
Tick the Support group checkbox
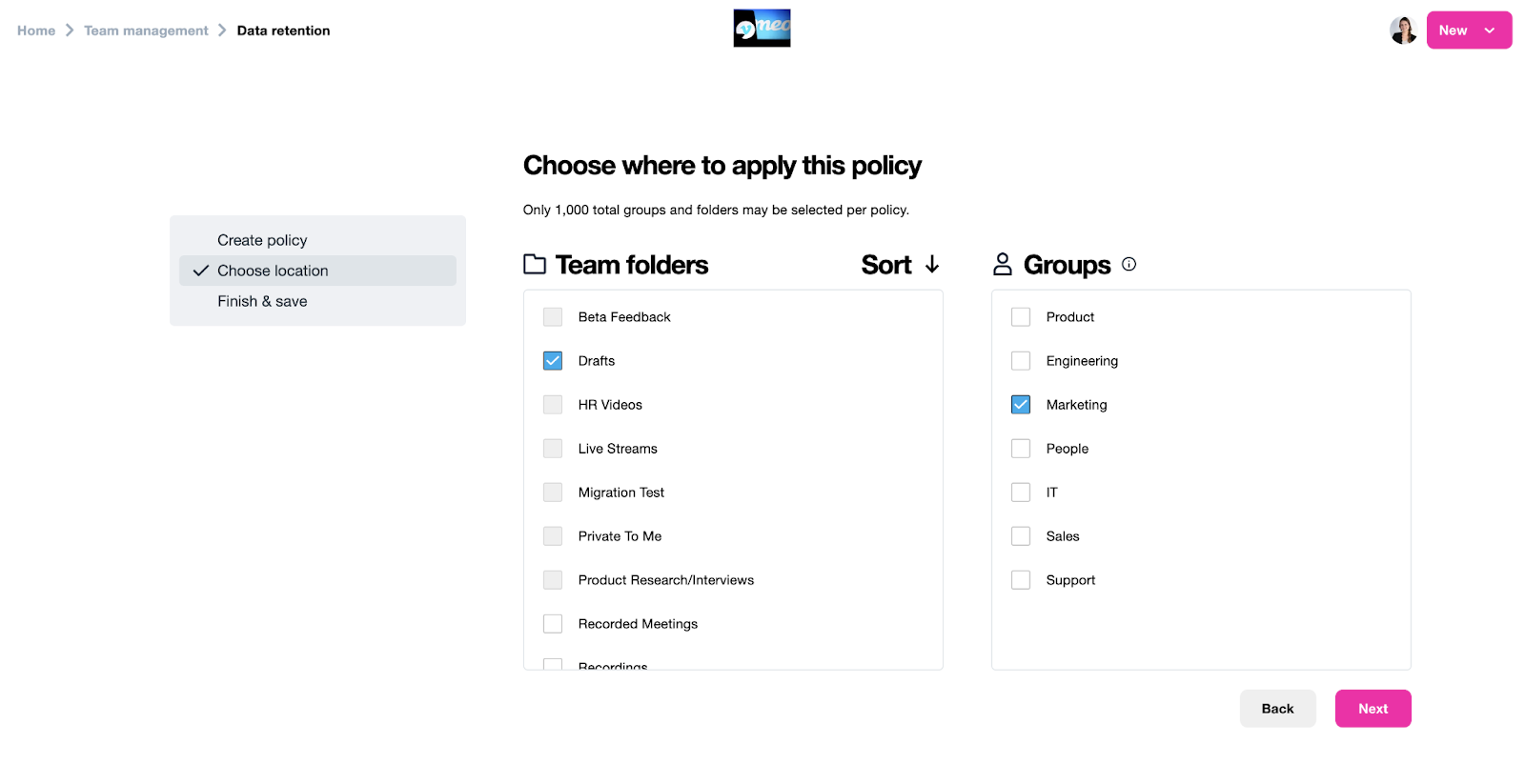pyautogui.click(x=1021, y=580)
